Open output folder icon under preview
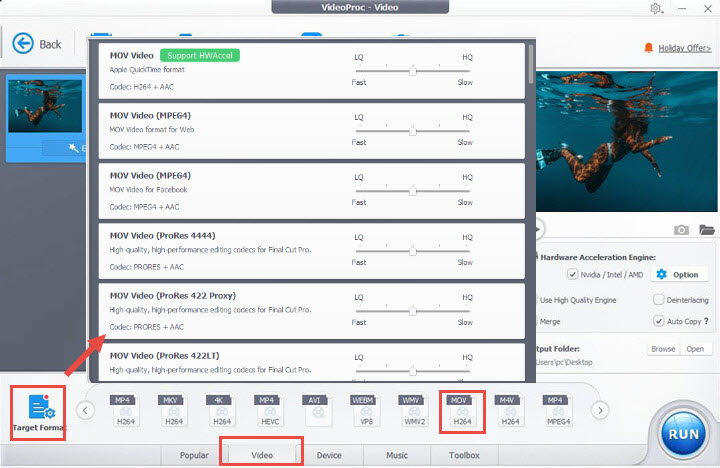This screenshot has height=468, width=720. click(x=707, y=229)
